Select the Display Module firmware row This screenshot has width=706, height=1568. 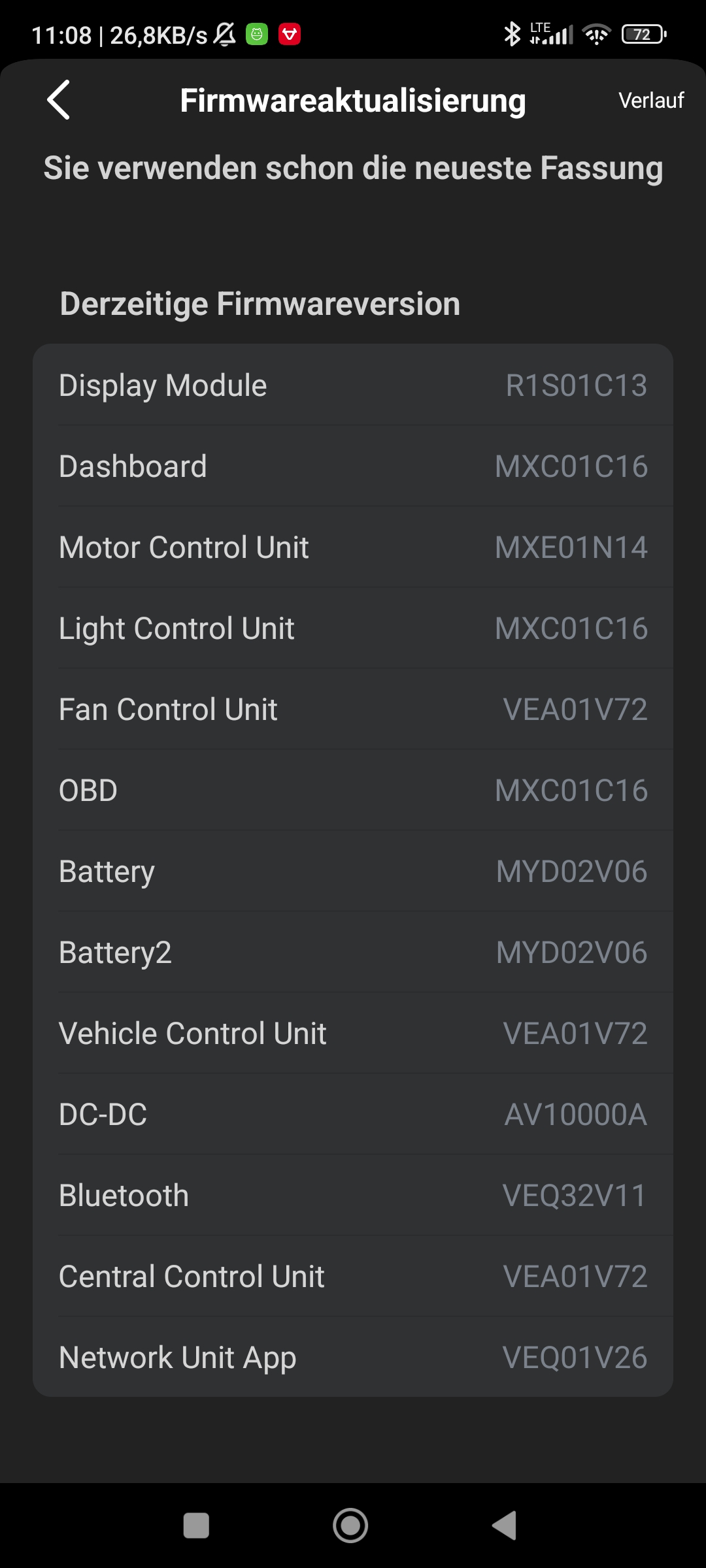[x=353, y=385]
